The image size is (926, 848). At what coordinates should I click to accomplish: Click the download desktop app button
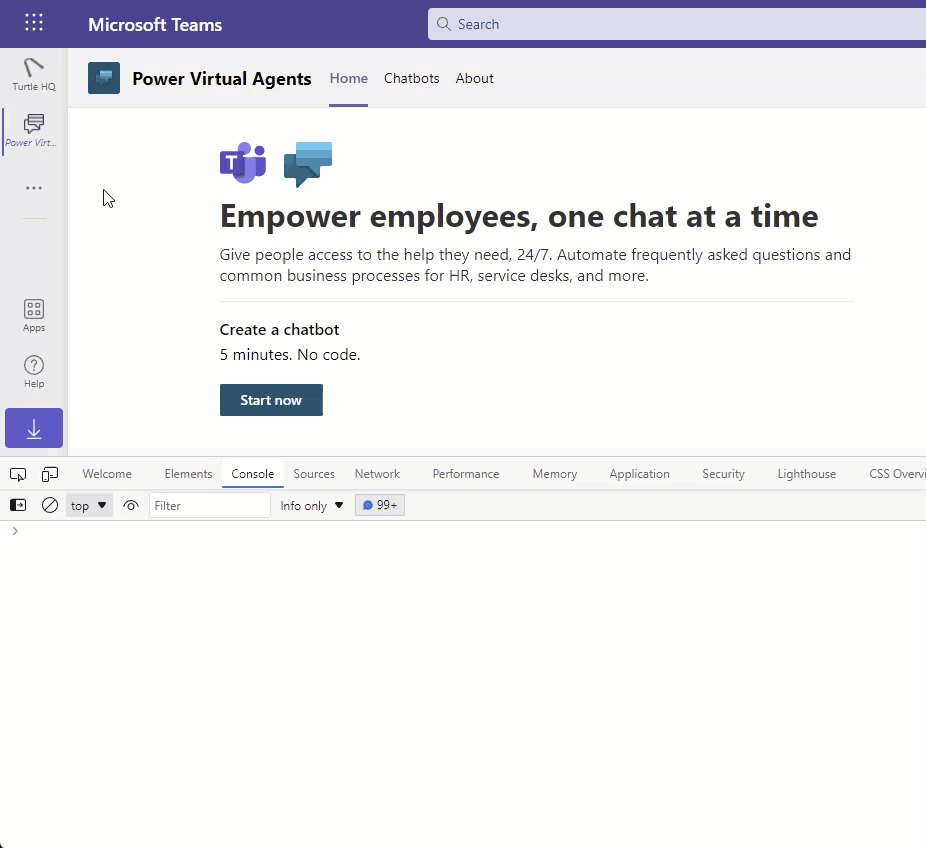pos(34,428)
